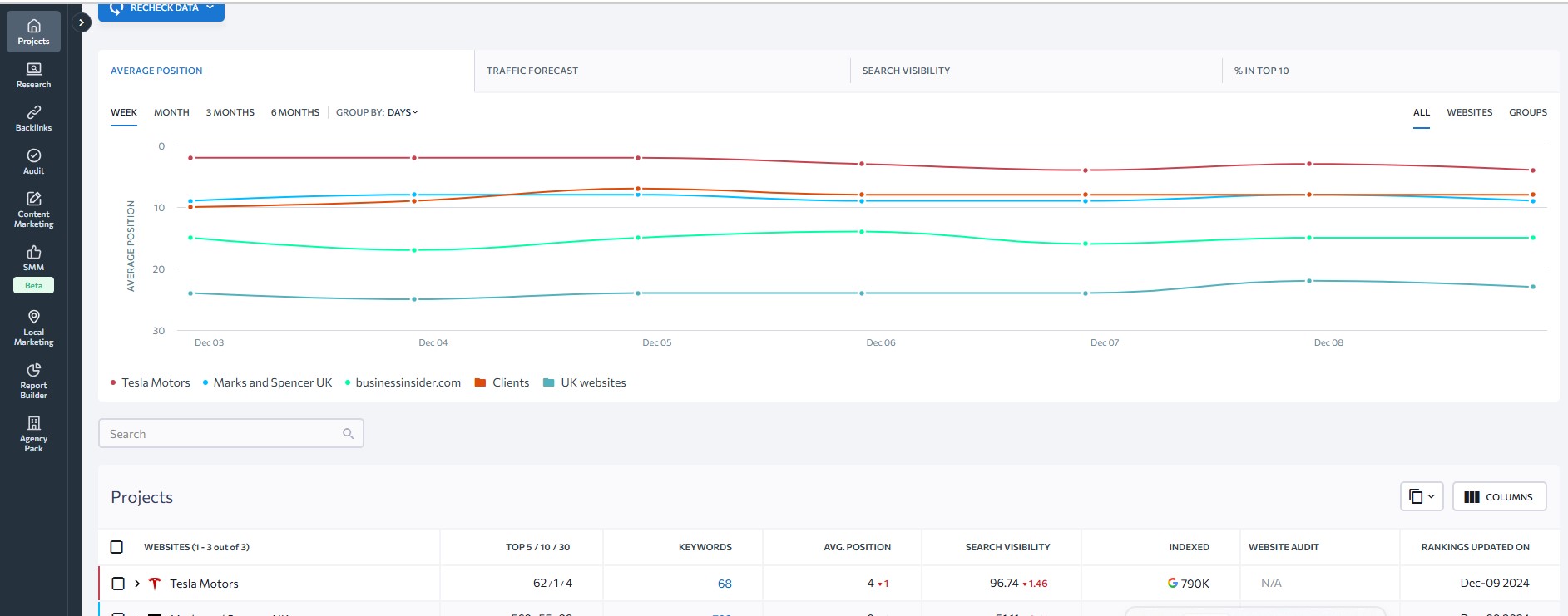The width and height of the screenshot is (1568, 616).
Task: Click Tesla Motors search visibility 96.74
Action: 1004,583
